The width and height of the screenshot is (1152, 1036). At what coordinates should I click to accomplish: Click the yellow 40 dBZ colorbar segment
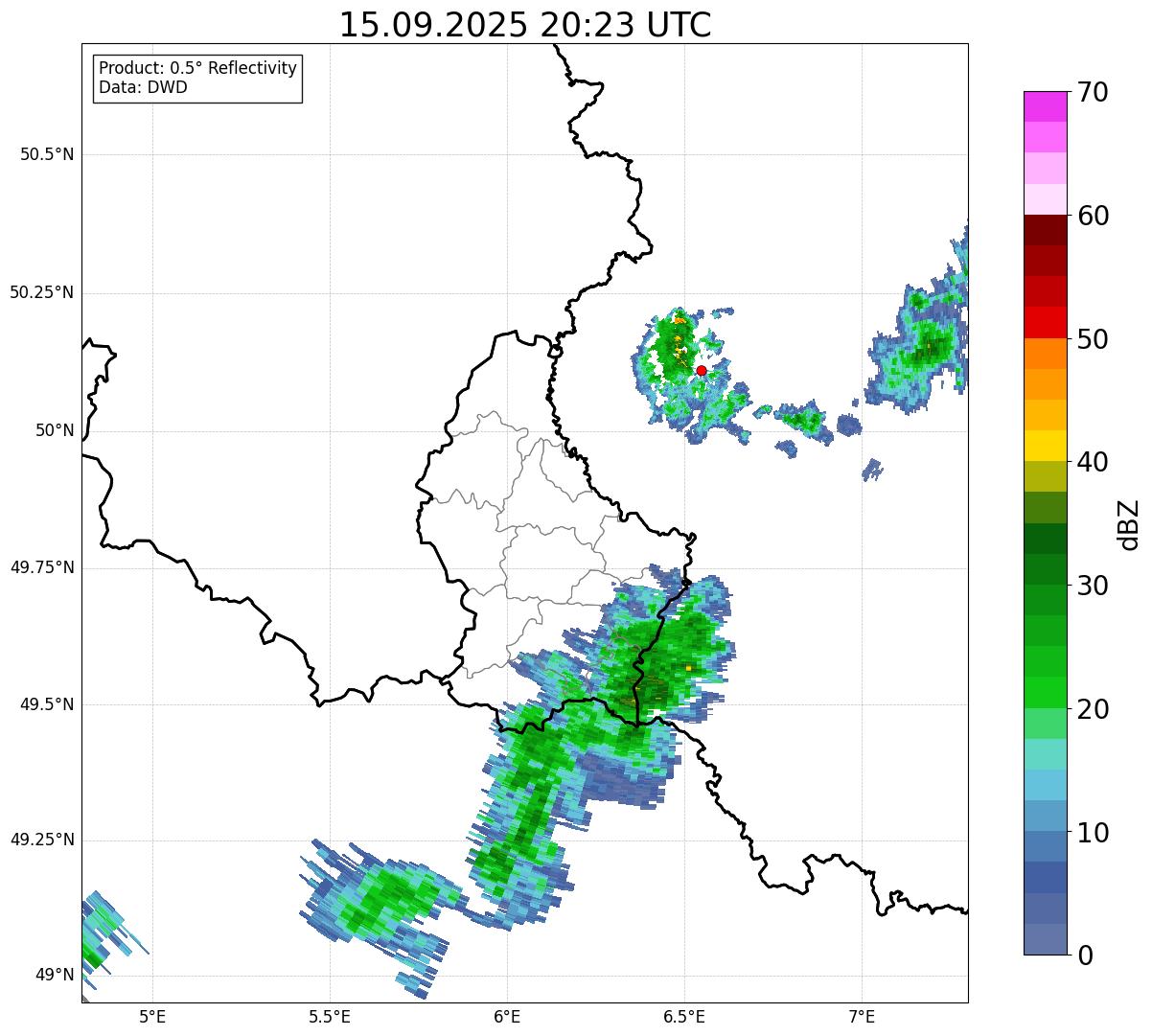pos(1046,446)
